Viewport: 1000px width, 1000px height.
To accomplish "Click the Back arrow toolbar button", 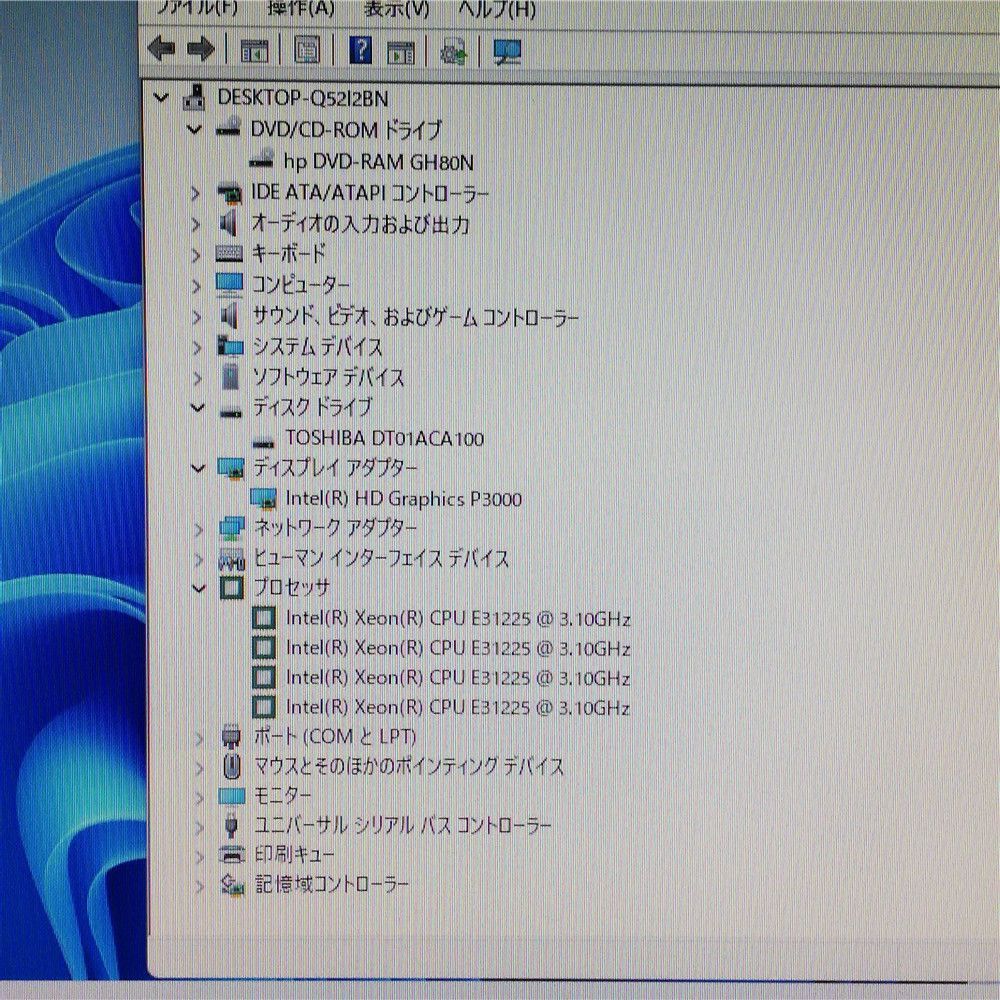I will (x=161, y=48).
